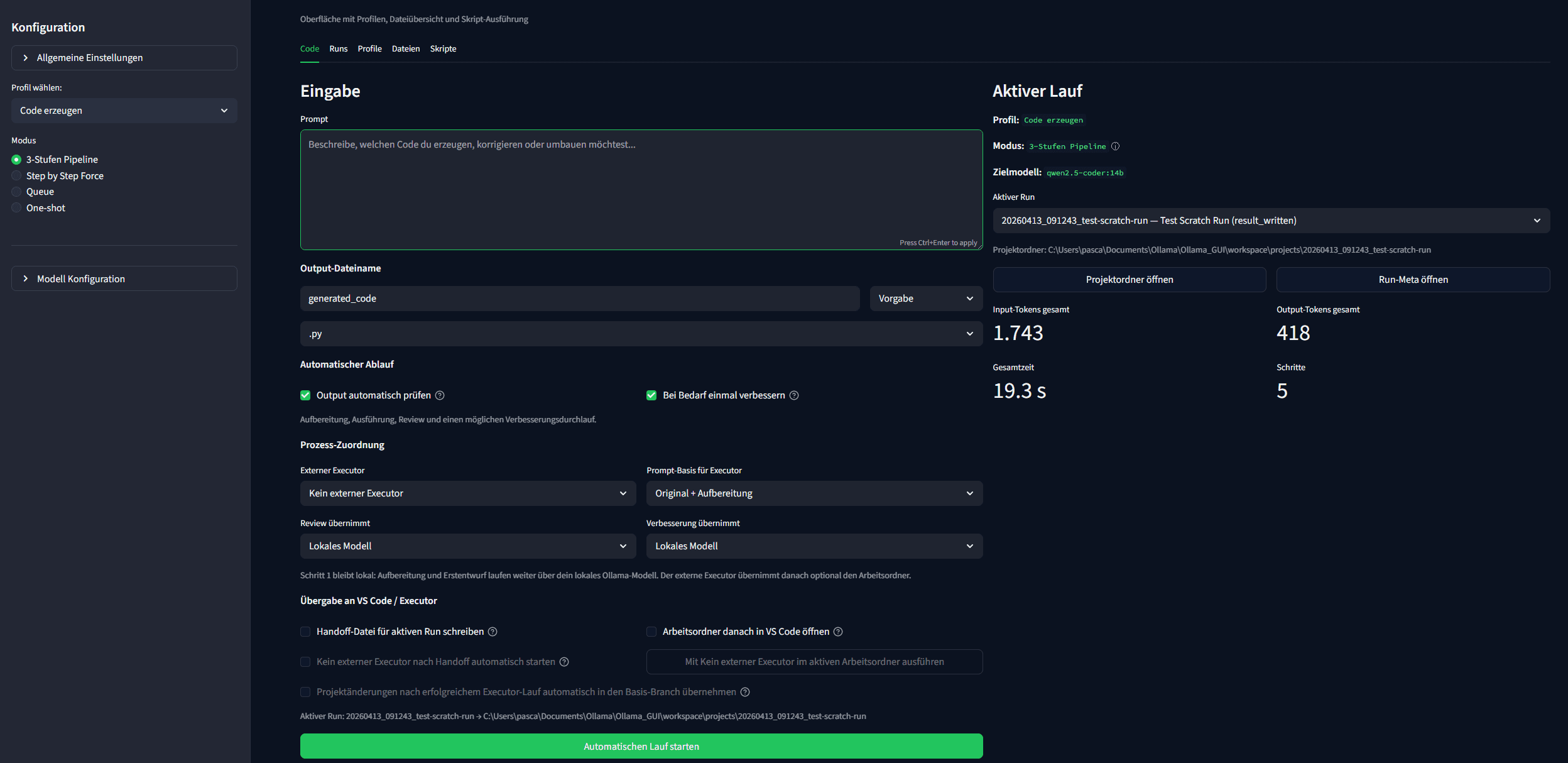Click inside the Prompt text area
The height and width of the screenshot is (763, 1568).
click(641, 189)
